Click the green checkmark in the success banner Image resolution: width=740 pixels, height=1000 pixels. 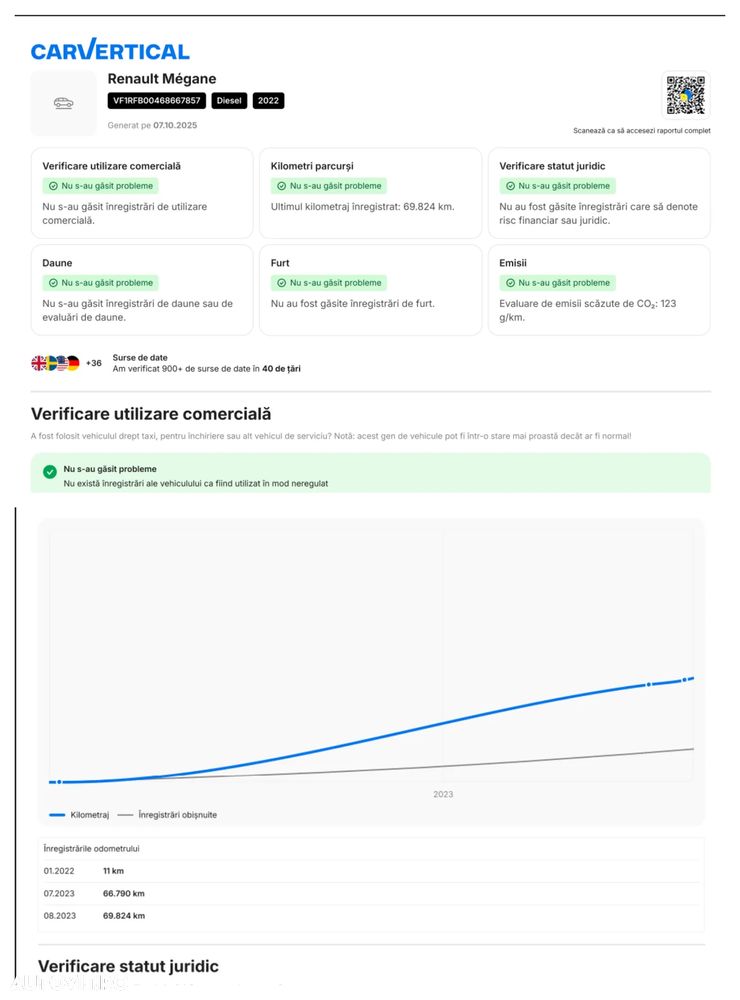point(50,472)
